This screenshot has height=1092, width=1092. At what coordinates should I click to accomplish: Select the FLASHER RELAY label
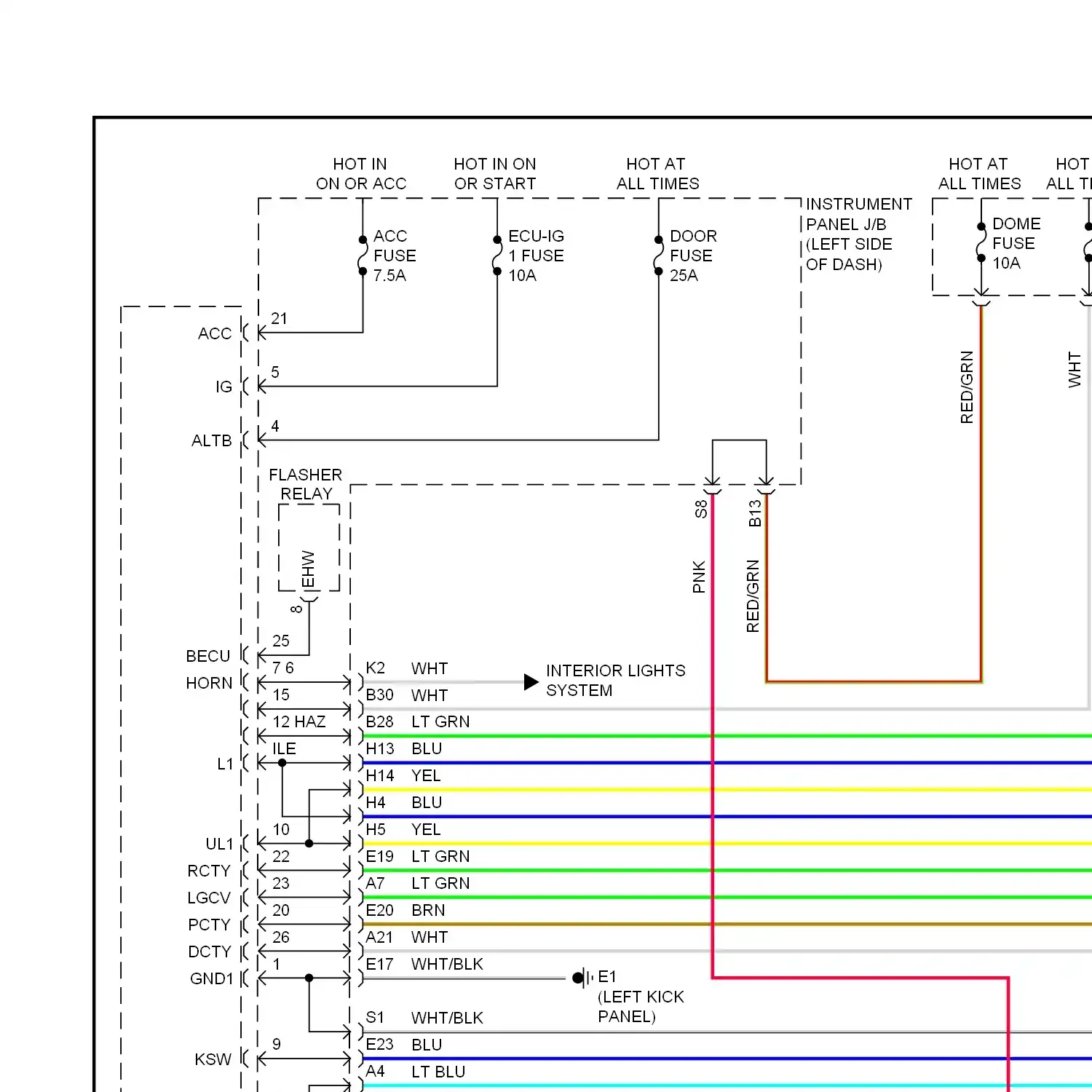click(x=306, y=484)
